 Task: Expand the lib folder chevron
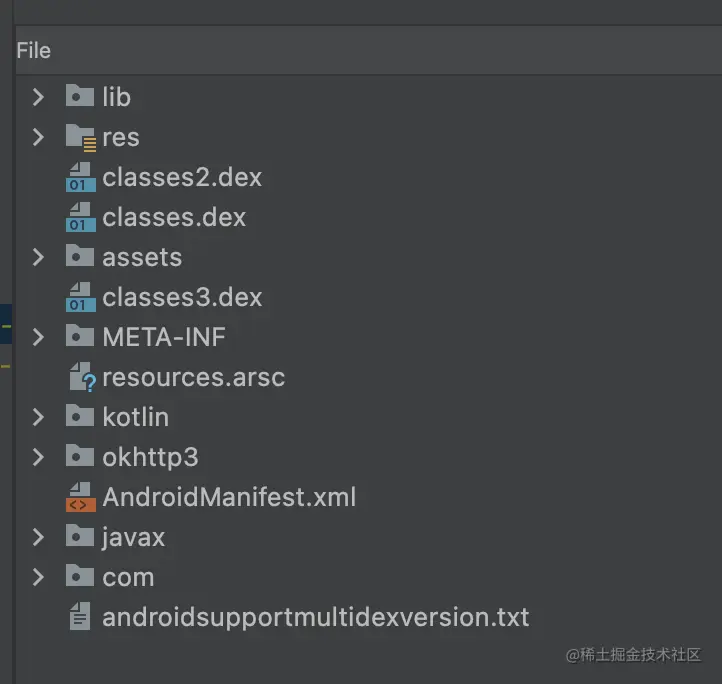38,97
